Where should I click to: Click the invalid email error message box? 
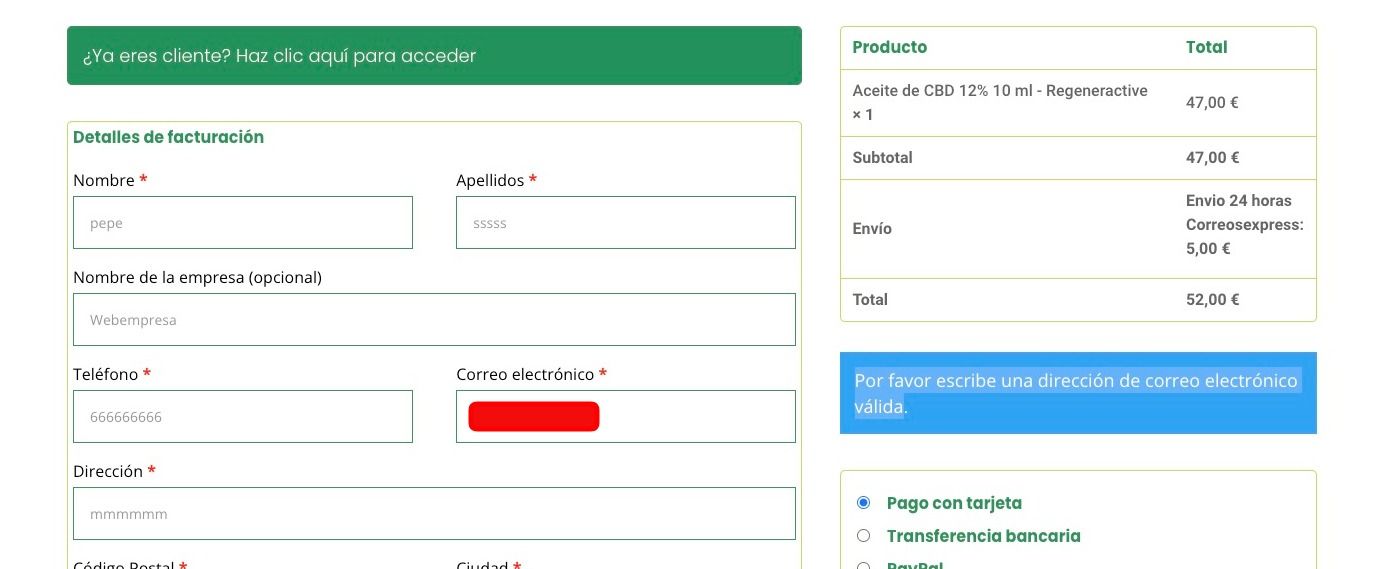click(x=1078, y=393)
